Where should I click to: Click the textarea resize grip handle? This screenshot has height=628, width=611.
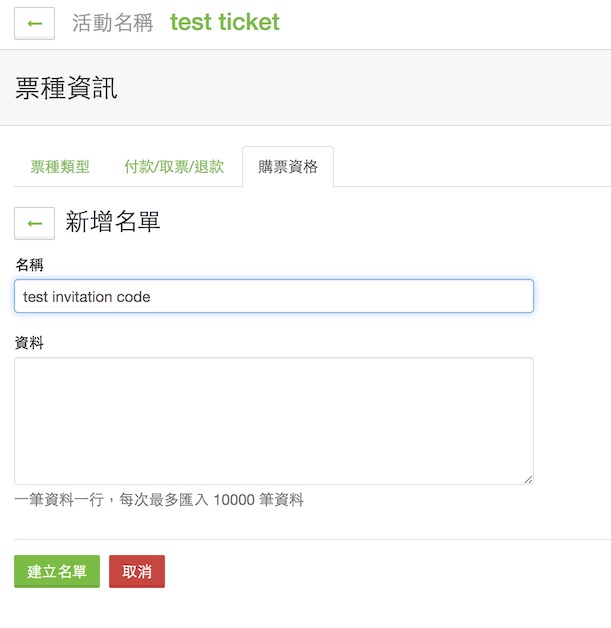(x=528, y=479)
